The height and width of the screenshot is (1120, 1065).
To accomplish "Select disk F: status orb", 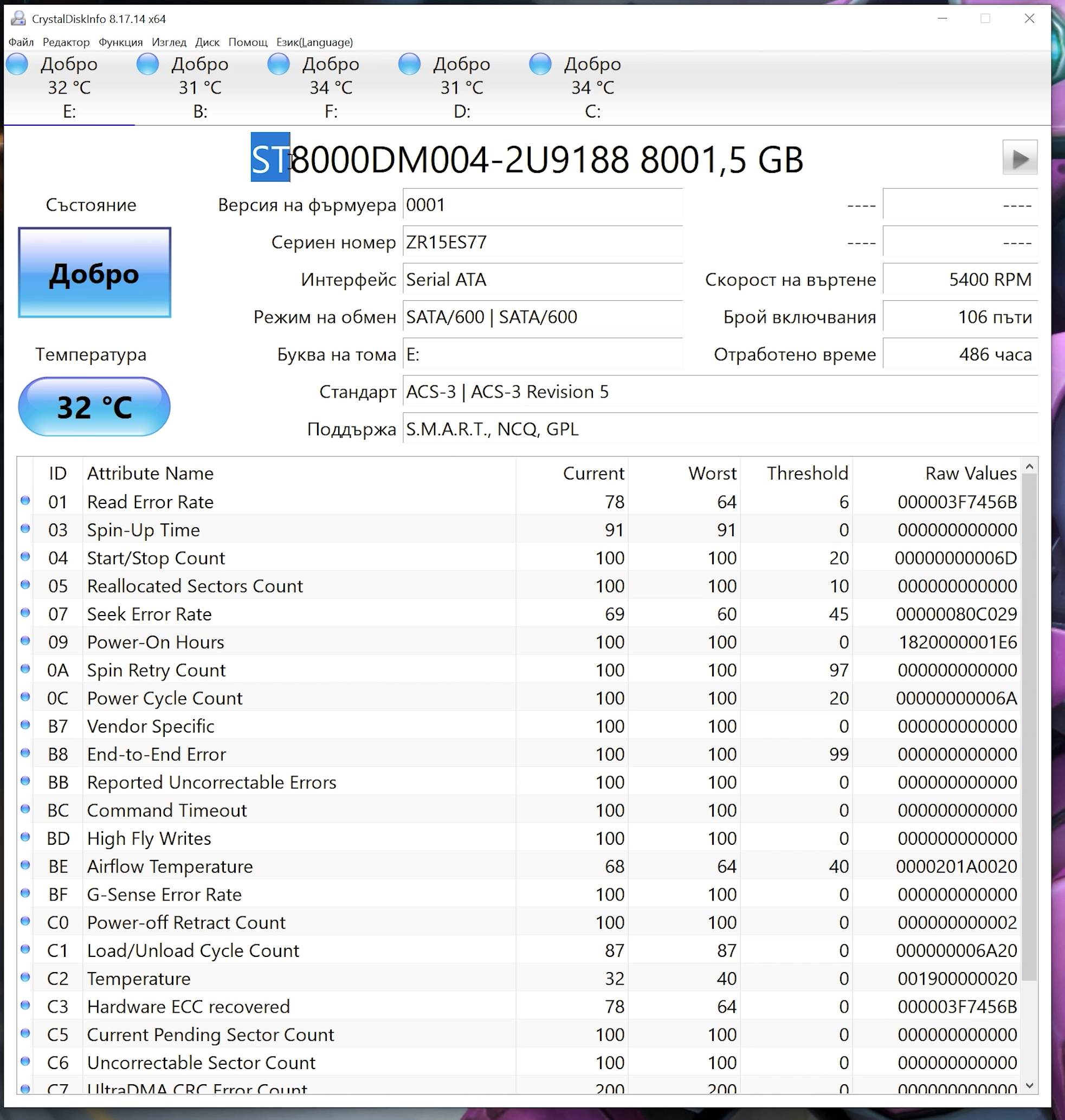I will [278, 63].
